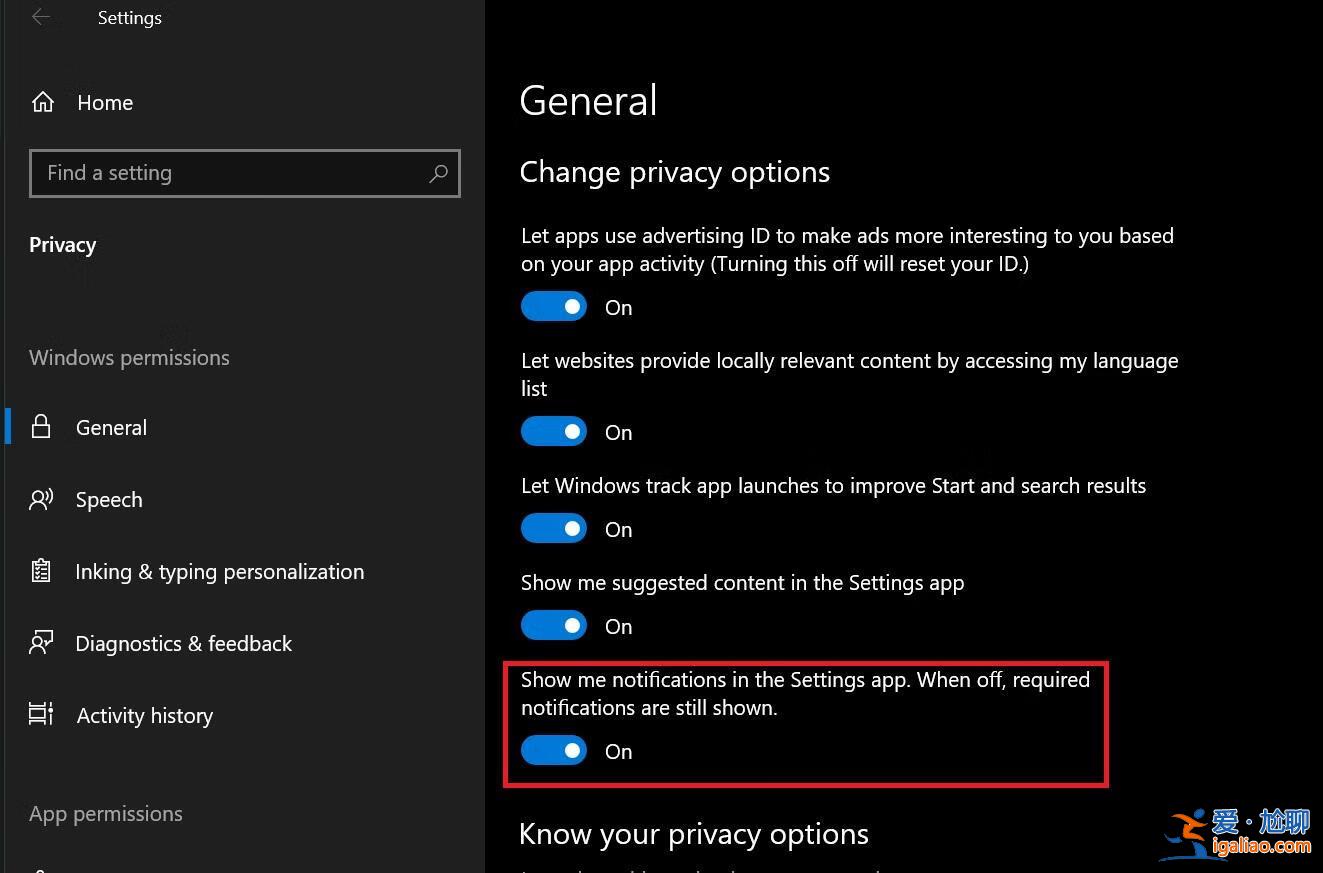
Task: Open Diagnostics & feedback settings
Action: tap(183, 643)
